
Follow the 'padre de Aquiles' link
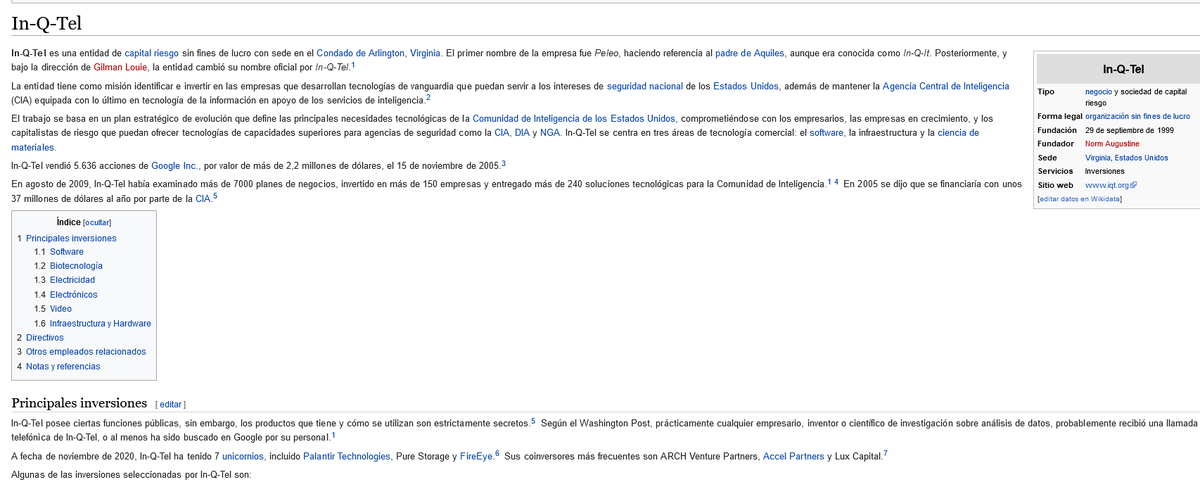(751, 52)
